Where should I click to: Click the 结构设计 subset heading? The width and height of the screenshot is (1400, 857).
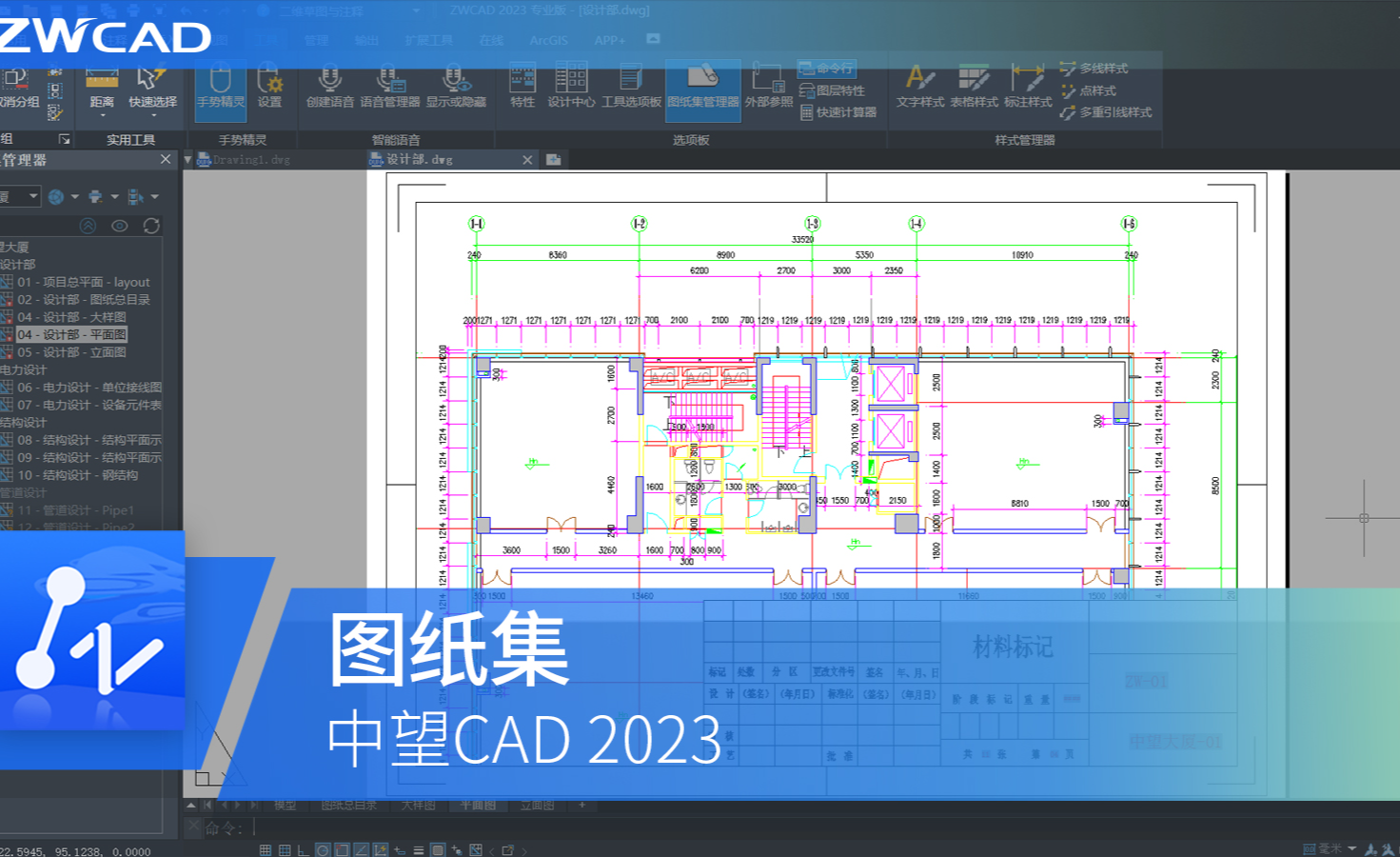(24, 423)
